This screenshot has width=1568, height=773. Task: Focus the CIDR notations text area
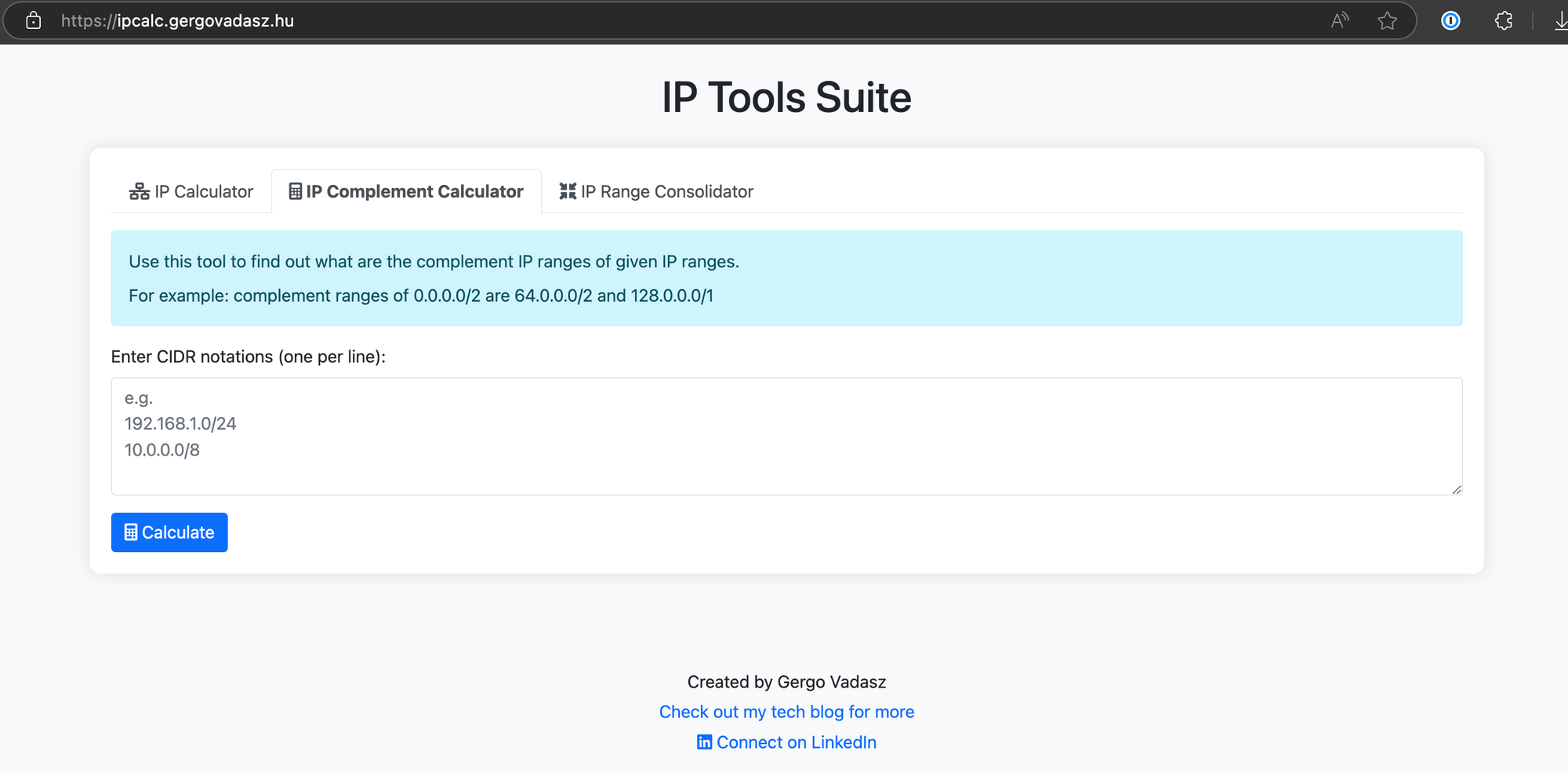786,436
